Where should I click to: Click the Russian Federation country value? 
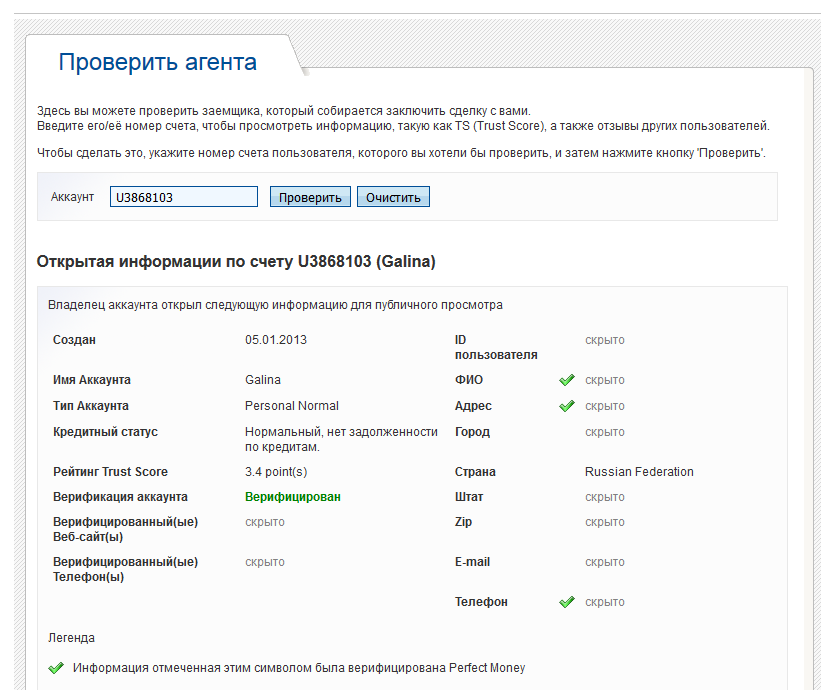(x=639, y=472)
